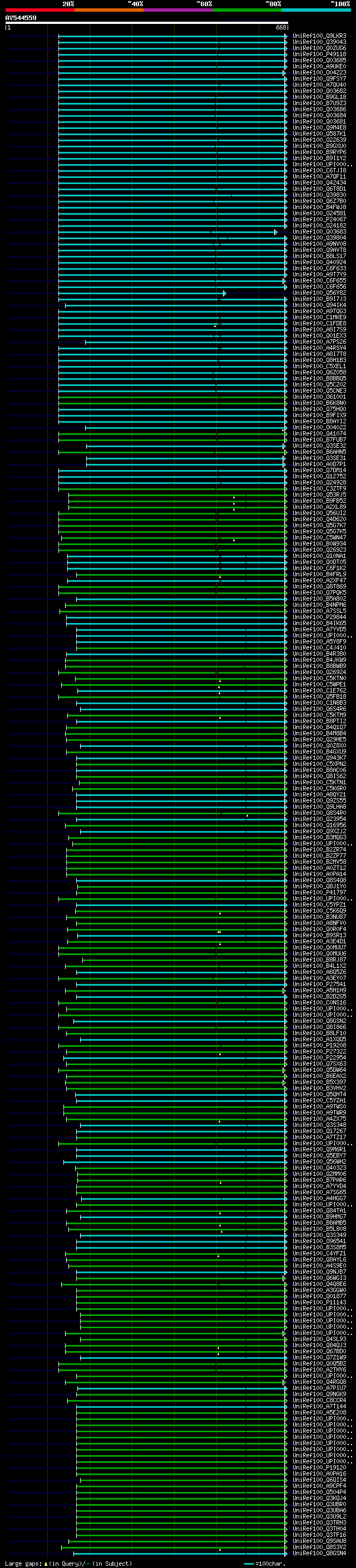Select UniRef100_A4RSV4 hit label

[319, 348]
